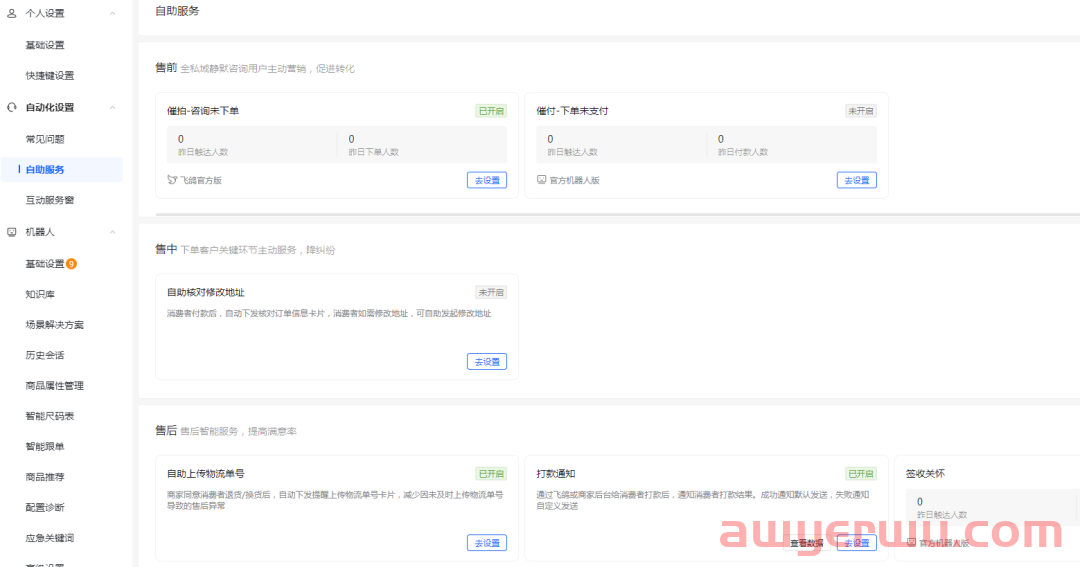Click the 售后 section heading
1080x567 pixels.
pyautogui.click(x=166, y=431)
